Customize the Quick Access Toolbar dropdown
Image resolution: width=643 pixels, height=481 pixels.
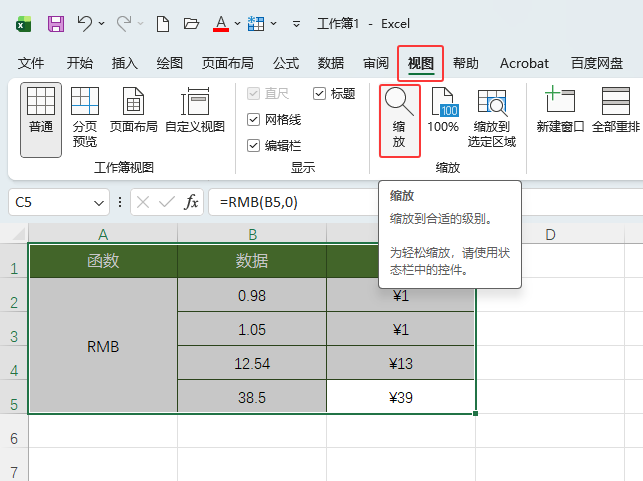(x=296, y=24)
